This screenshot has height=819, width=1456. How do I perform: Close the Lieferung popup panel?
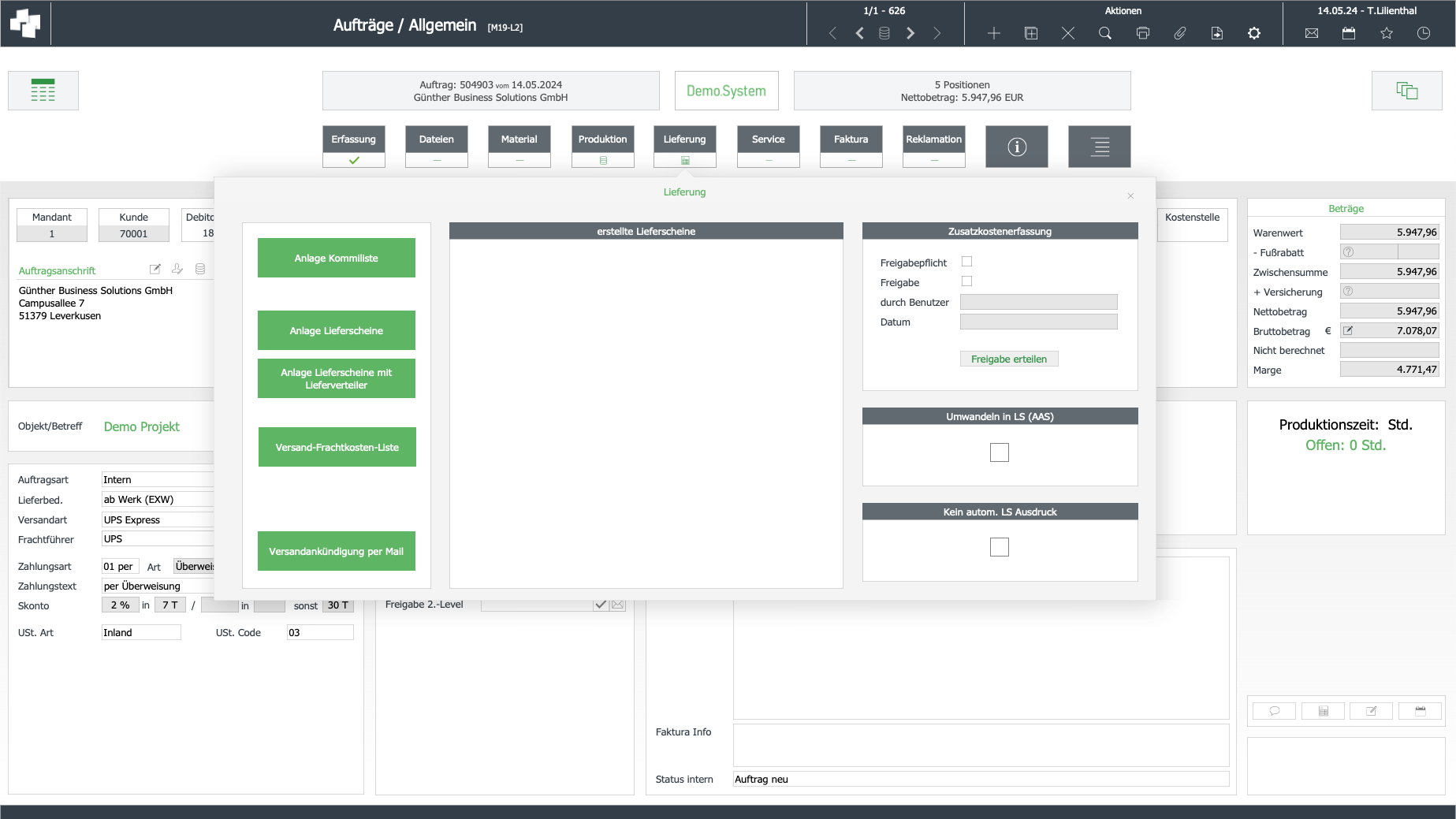(1130, 196)
